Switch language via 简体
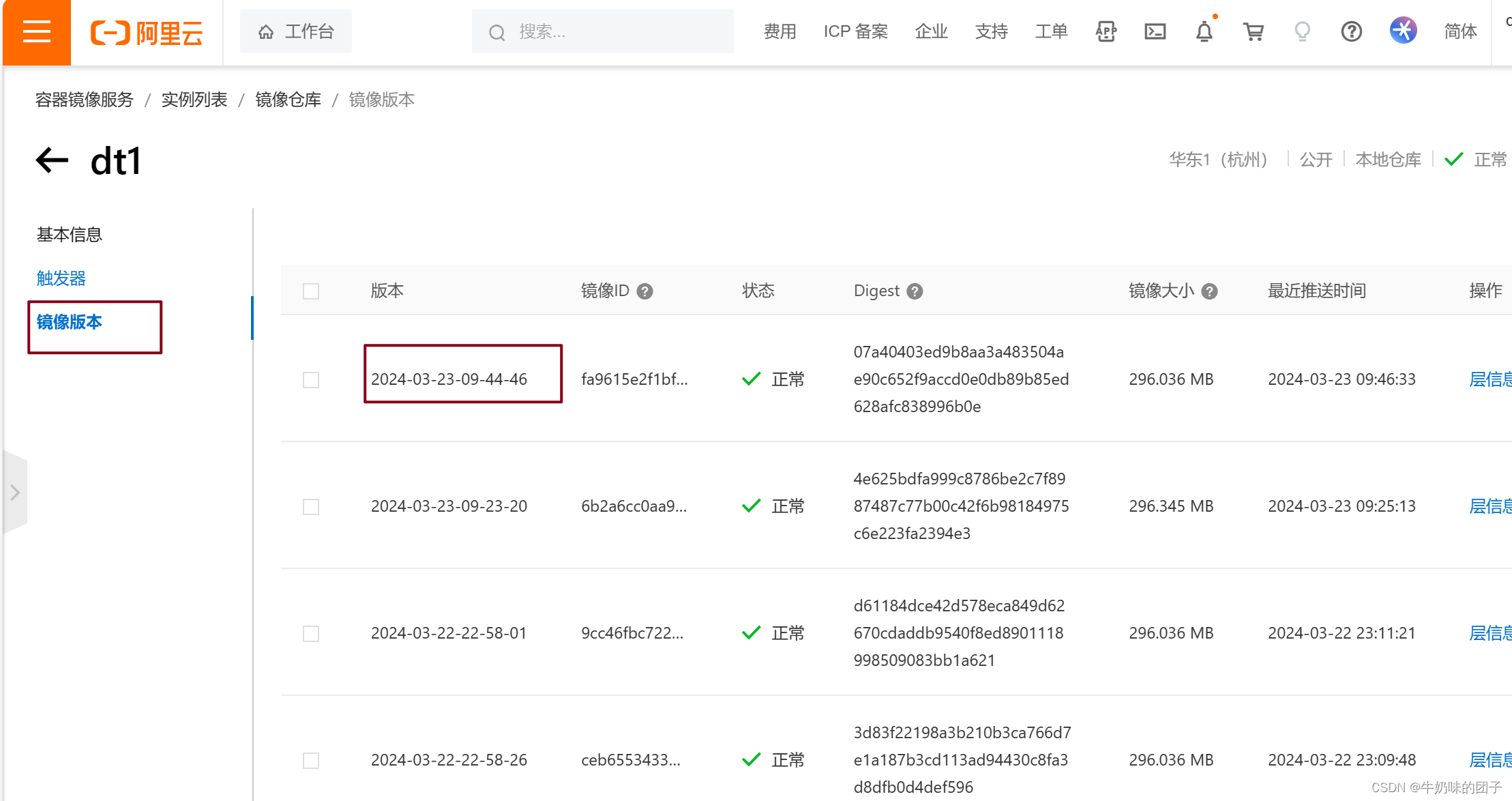 (1461, 31)
